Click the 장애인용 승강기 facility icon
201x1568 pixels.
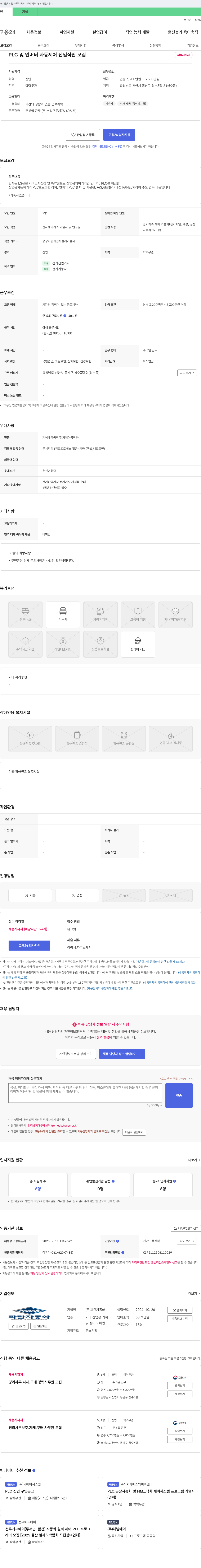click(77, 738)
